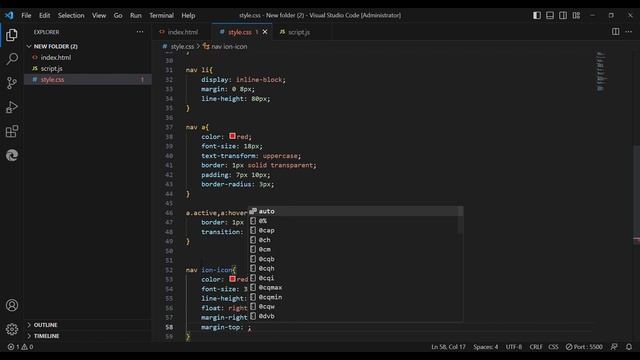The height and width of the screenshot is (360, 640).
Task: Open the Explorer view in activity bar
Action: coord(12,35)
